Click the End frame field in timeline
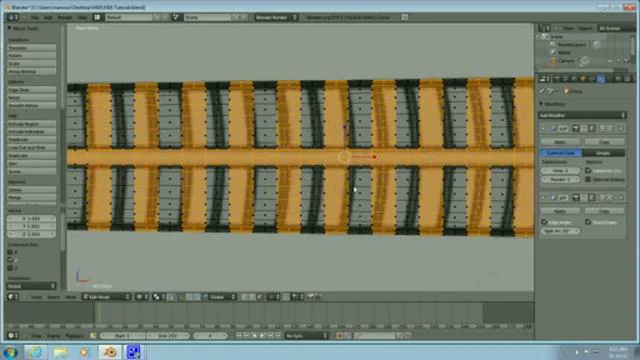Viewport: 640px width, 360px height. pos(168,336)
